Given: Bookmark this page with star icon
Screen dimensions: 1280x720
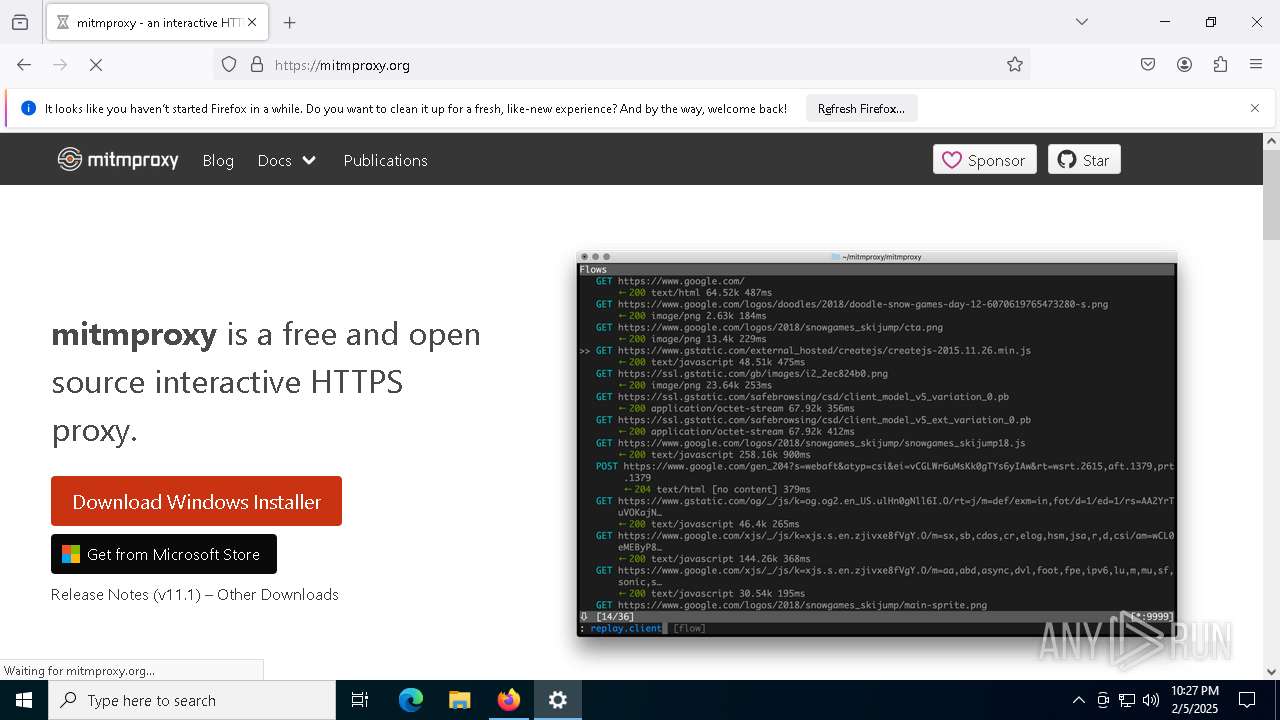Looking at the screenshot, I should coord(1015,65).
